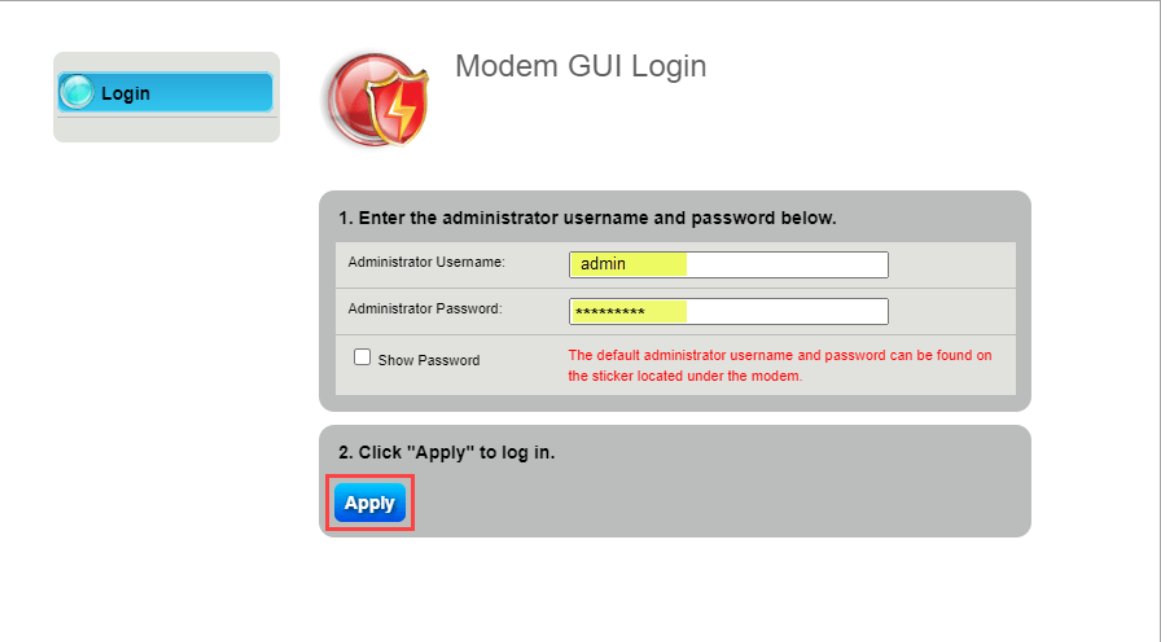The width and height of the screenshot is (1167, 642).
Task: Focus the Administrator Username input field
Action: tap(729, 264)
